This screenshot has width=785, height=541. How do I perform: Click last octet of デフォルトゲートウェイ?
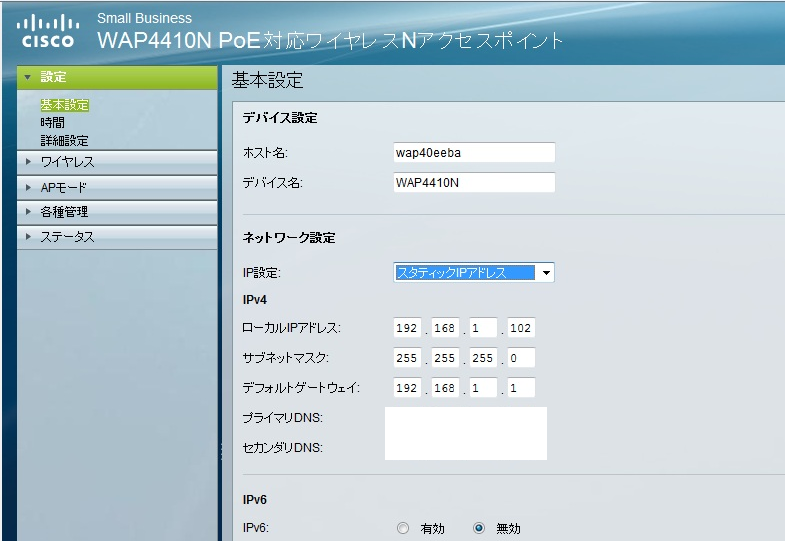click(521, 387)
